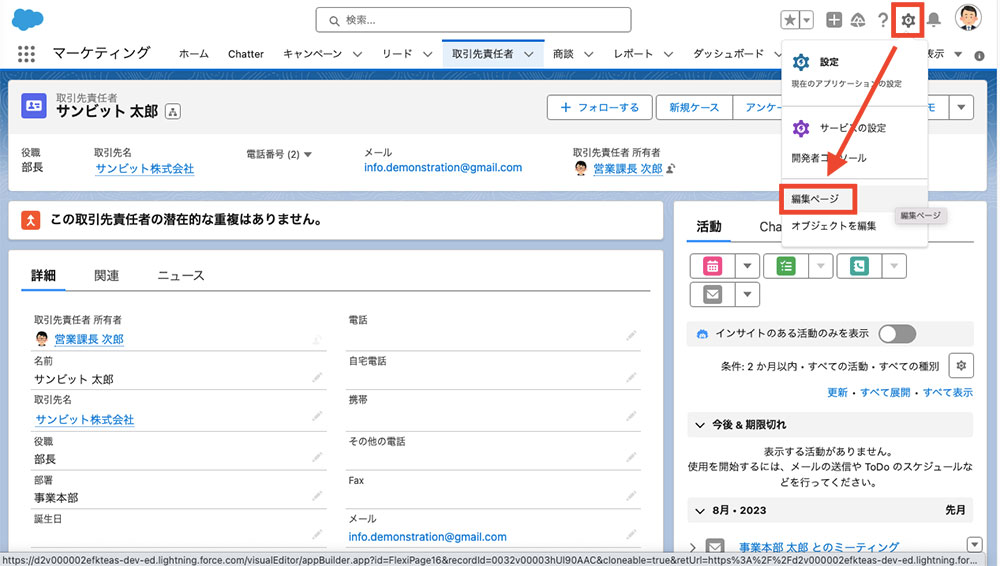This screenshot has height=566, width=1000.
Task: Toggle インサイトのある活動のみを表示 switch
Action: [x=897, y=334]
